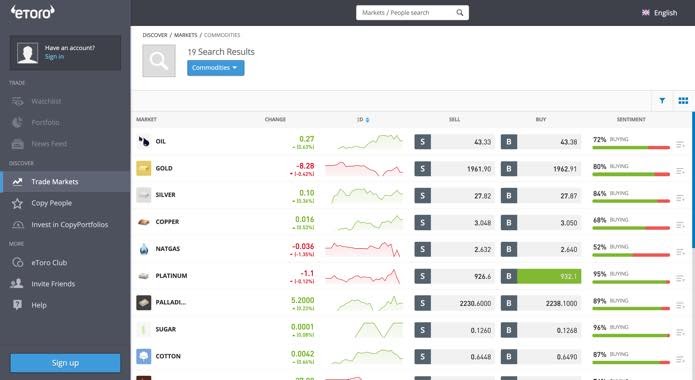
Task: Click the B buy button for COTTON
Action: (x=509, y=356)
